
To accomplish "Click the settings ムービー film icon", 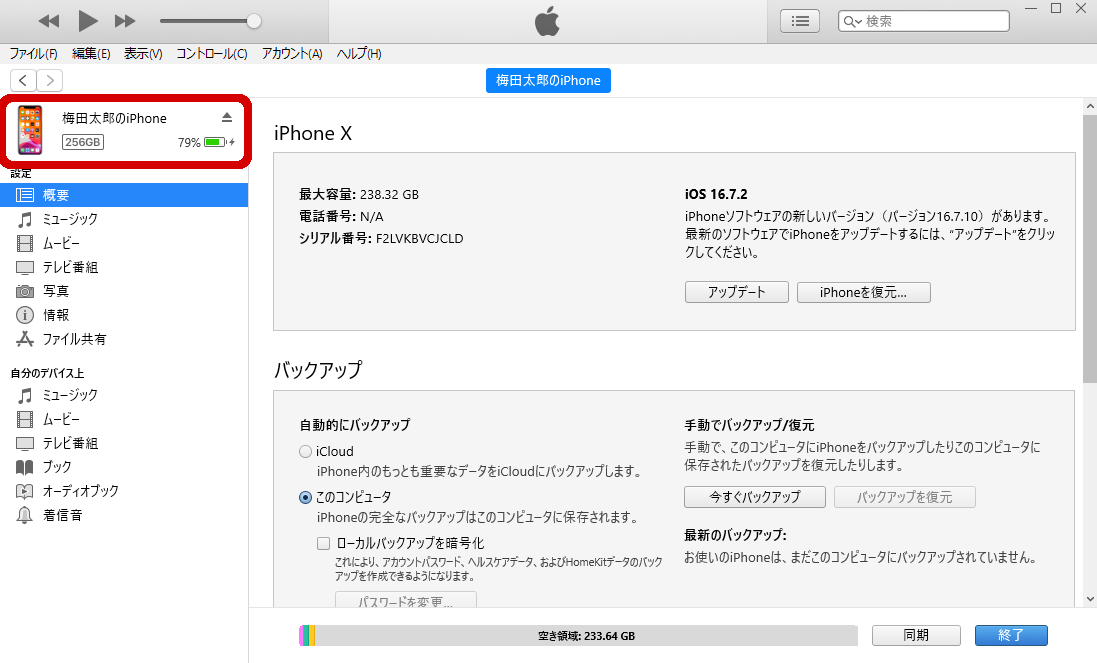I will point(24,243).
